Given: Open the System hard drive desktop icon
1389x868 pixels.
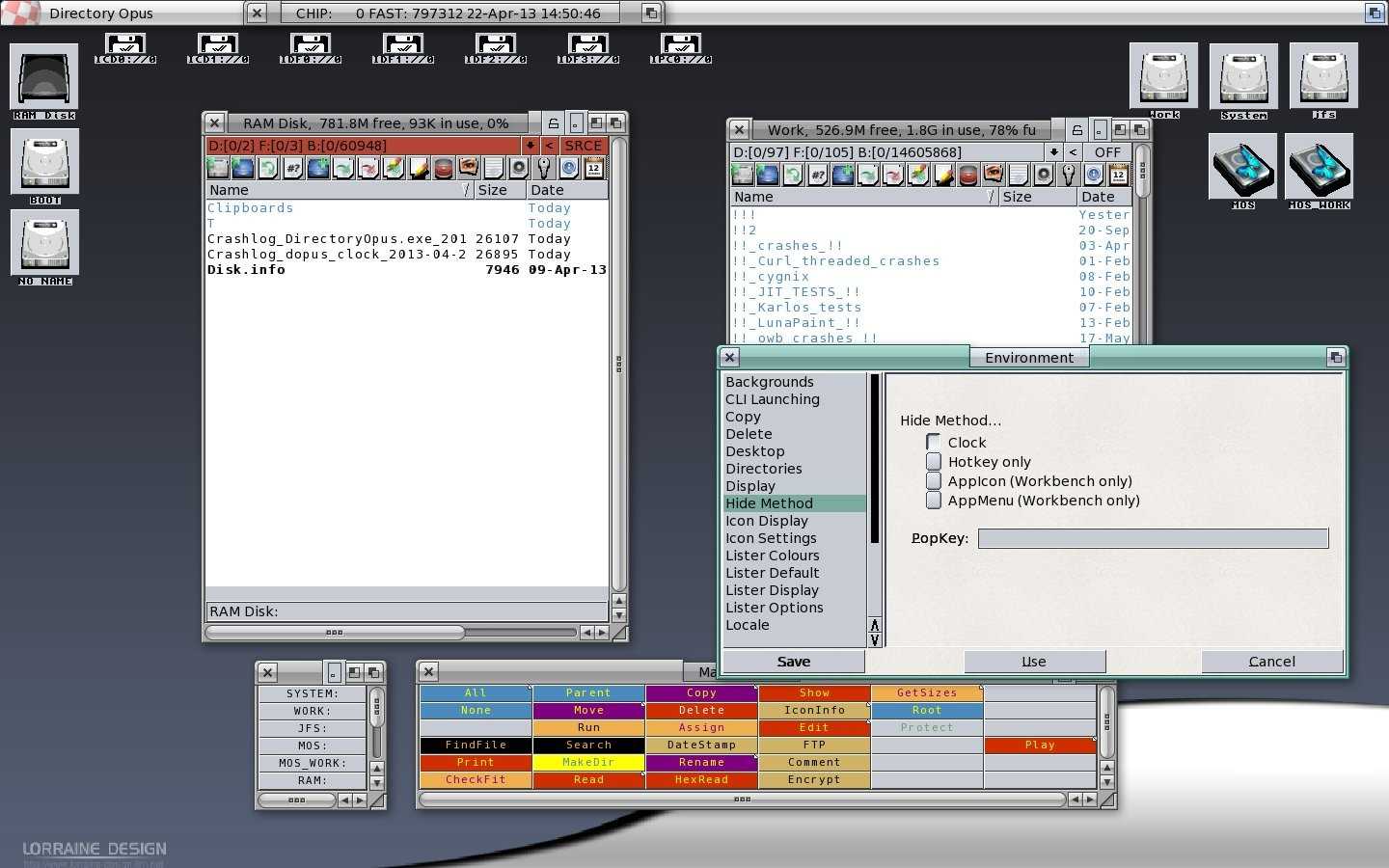Looking at the screenshot, I should click(1242, 79).
